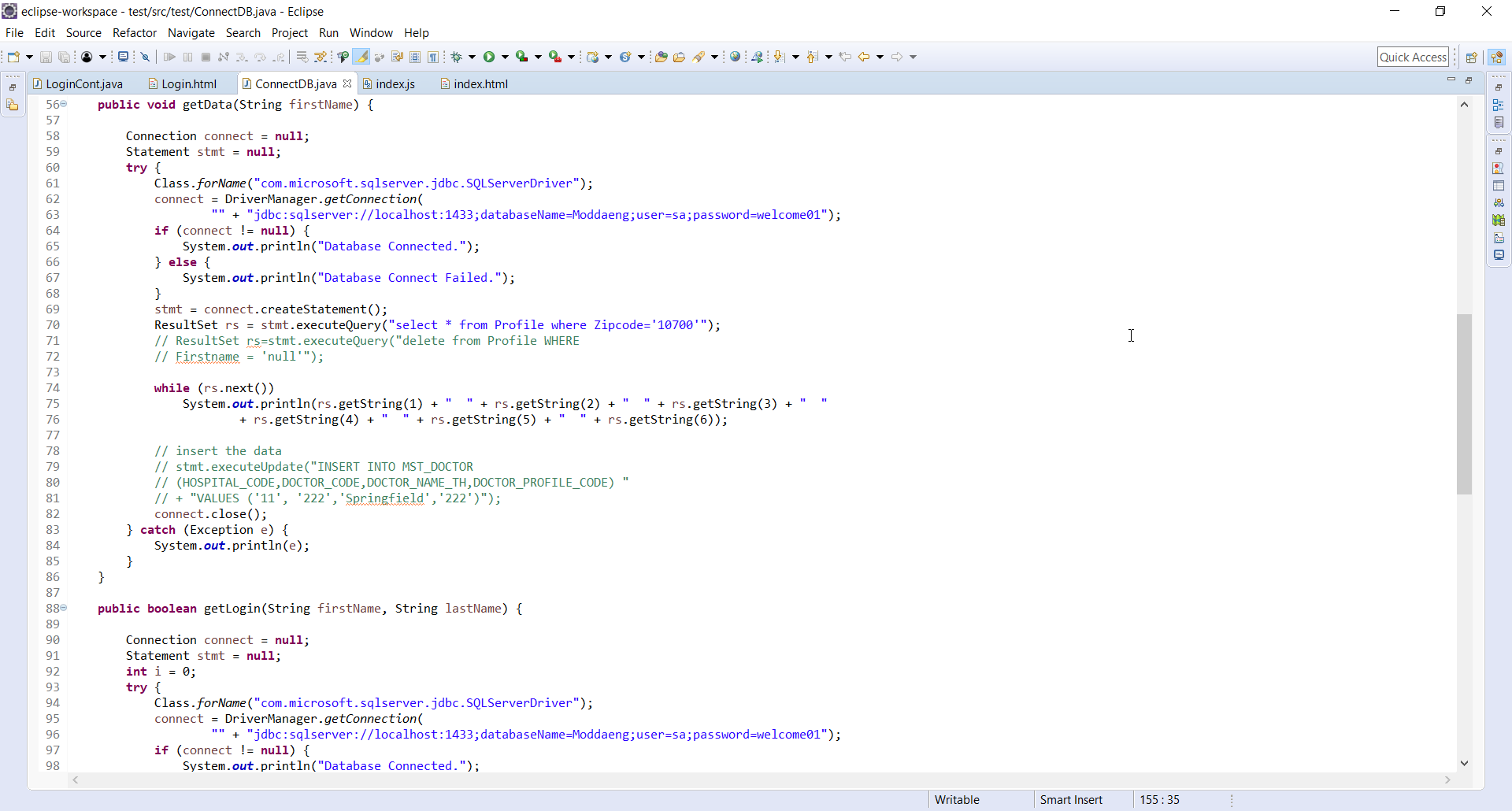Screen dimensions: 1512x811
Task: Open the Refactor menu
Action: (134, 33)
